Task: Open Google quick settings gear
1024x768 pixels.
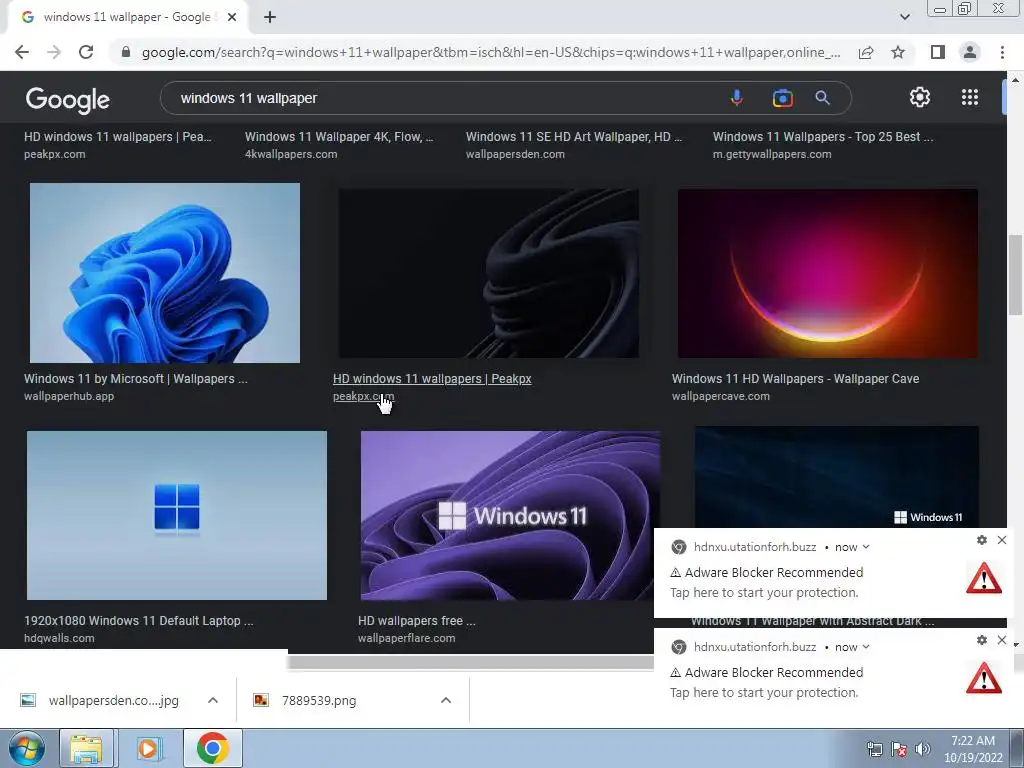Action: pos(920,97)
